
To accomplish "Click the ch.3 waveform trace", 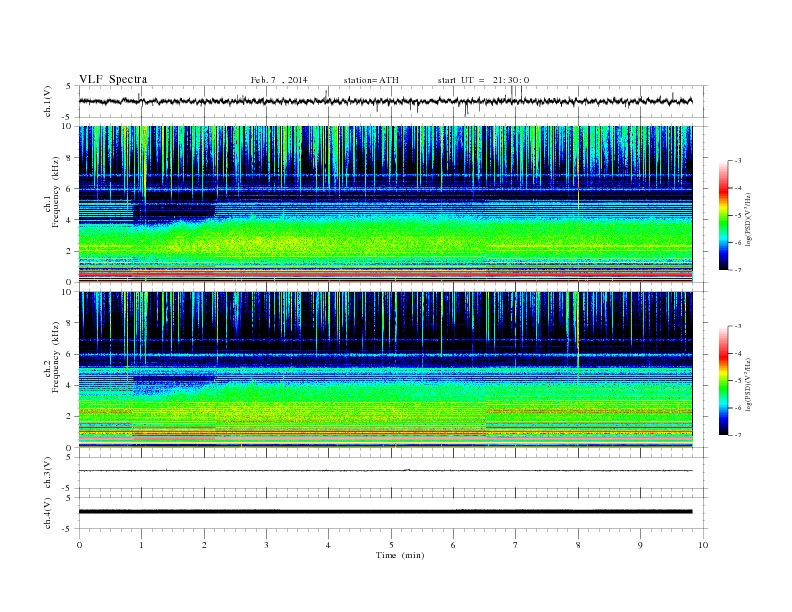I will 386,471.
